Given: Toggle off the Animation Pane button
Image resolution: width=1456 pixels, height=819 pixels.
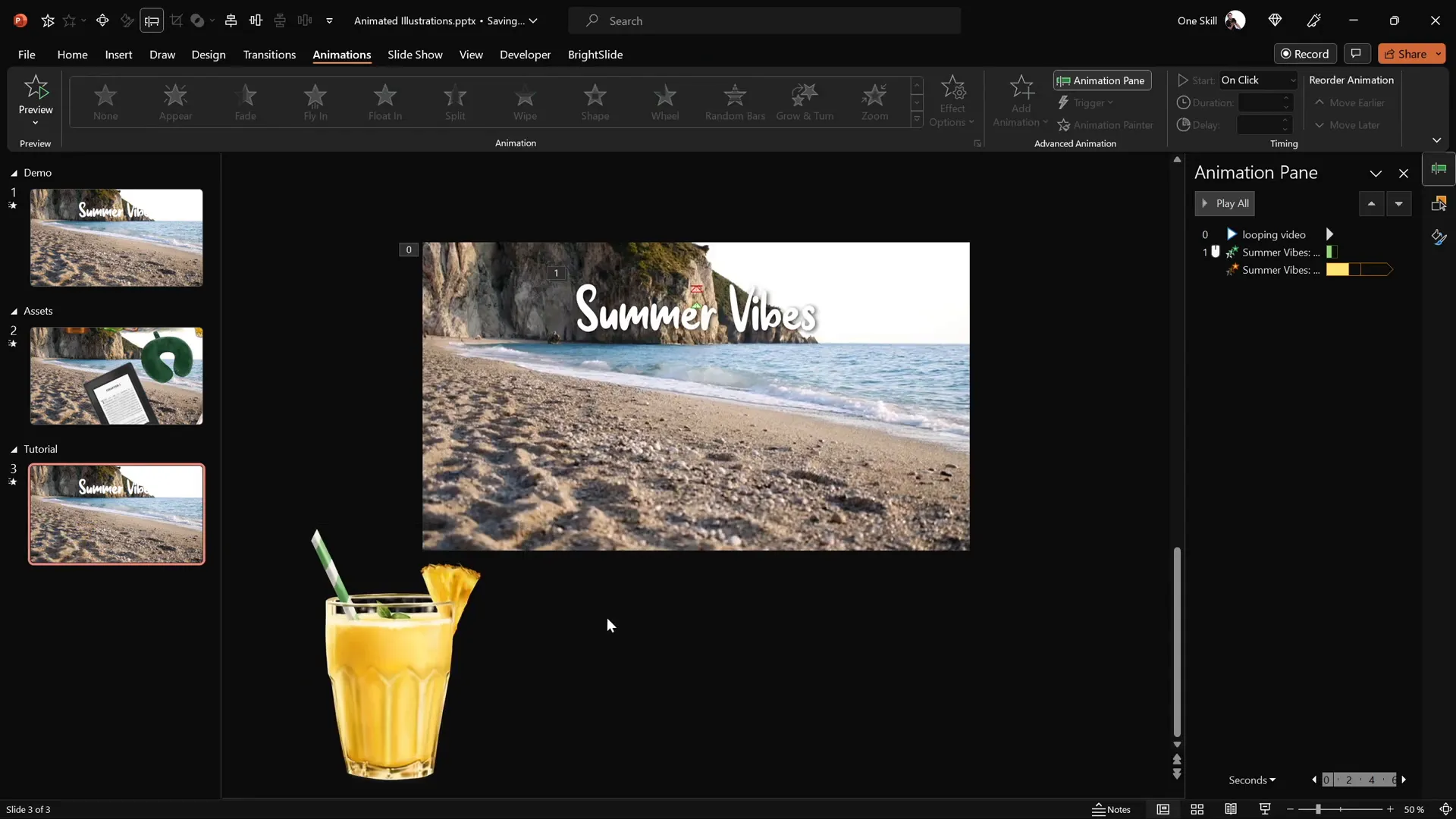Looking at the screenshot, I should pos(1101,80).
